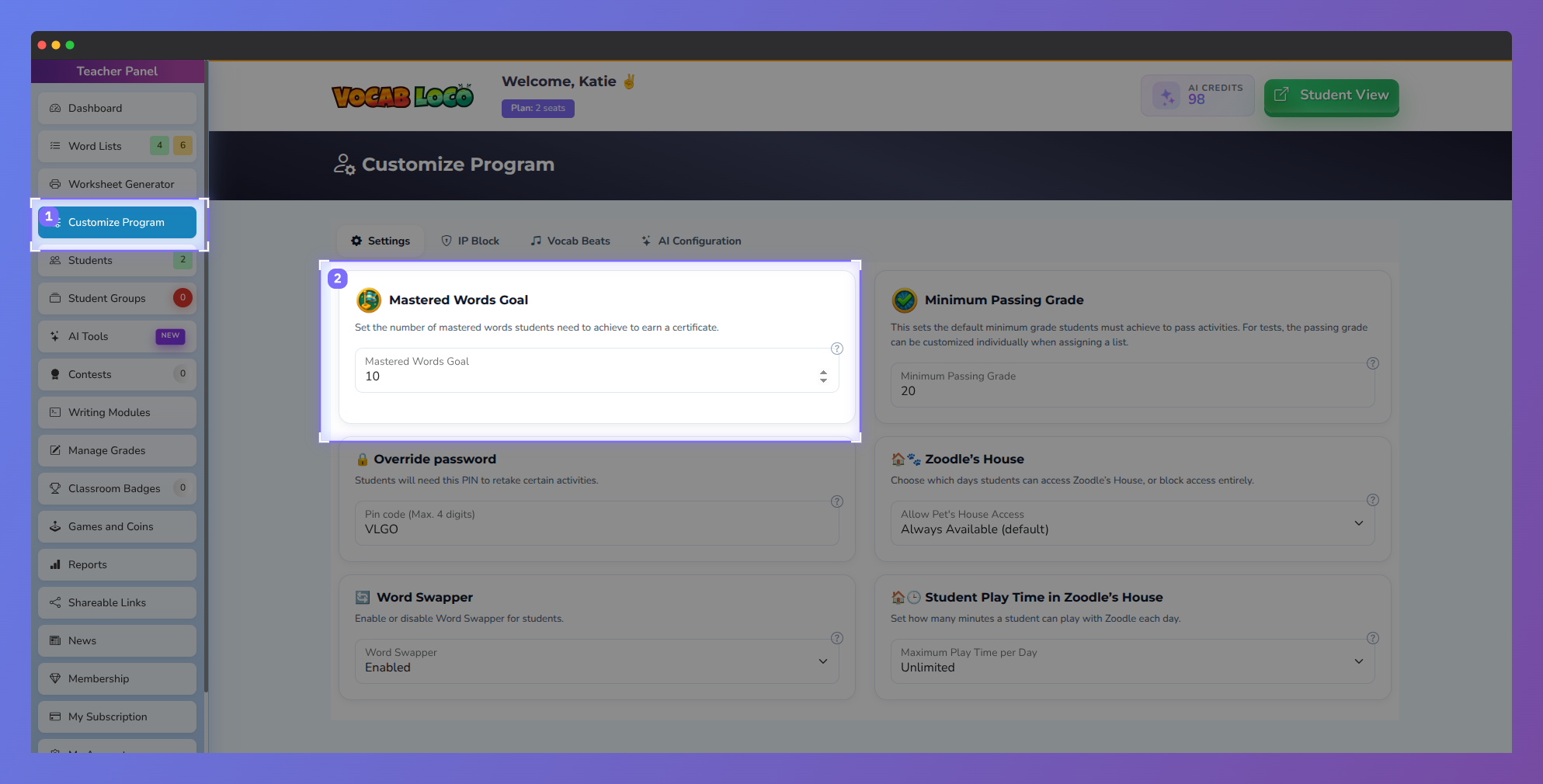The height and width of the screenshot is (784, 1543).
Task: Open Worksheet Generator in the sidebar
Action: pos(117,184)
